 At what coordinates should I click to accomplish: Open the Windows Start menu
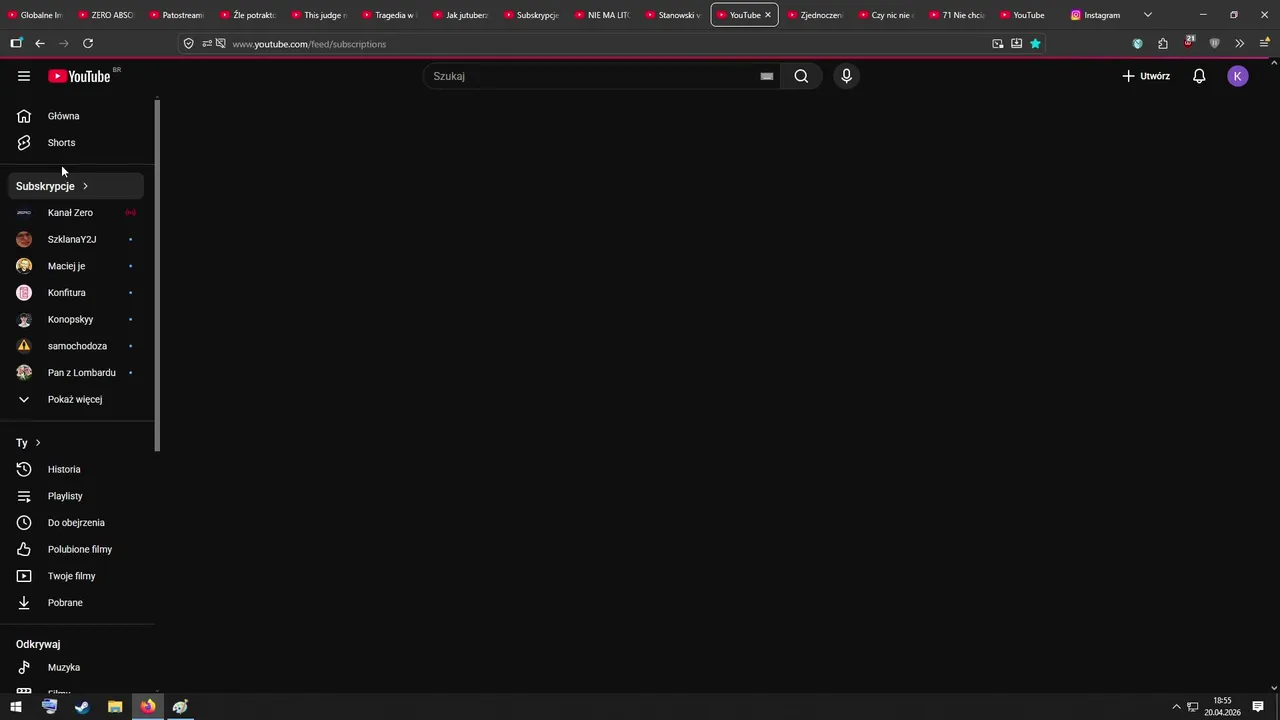pos(16,707)
